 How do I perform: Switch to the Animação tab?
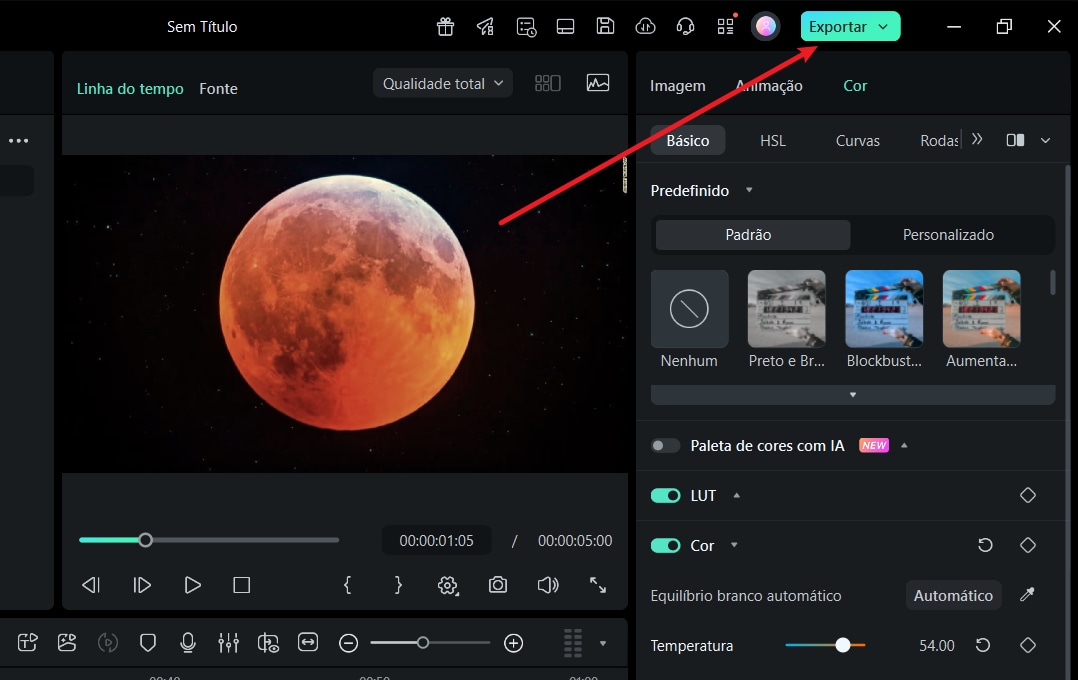pos(768,86)
